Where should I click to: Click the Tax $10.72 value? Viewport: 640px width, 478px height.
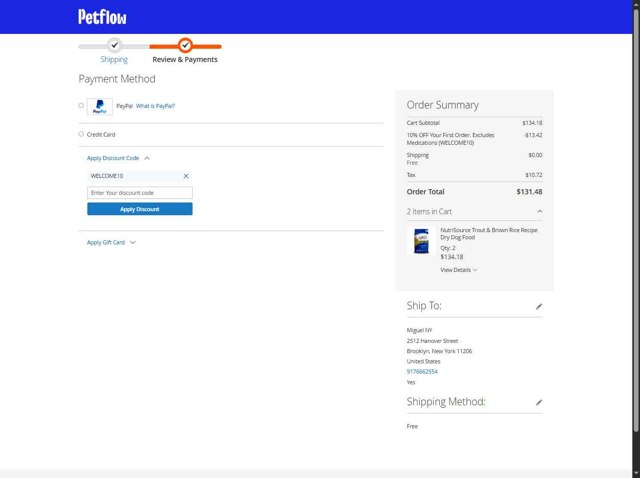[x=534, y=175]
